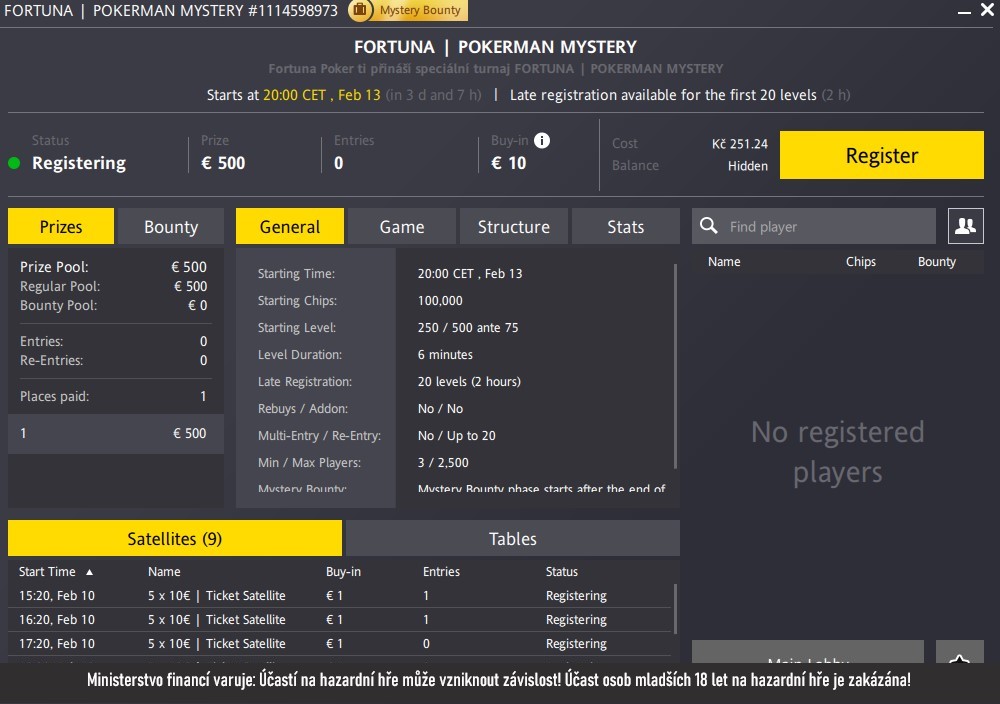1000x704 pixels.
Task: Switch to the Prizes tab
Action: [61, 226]
